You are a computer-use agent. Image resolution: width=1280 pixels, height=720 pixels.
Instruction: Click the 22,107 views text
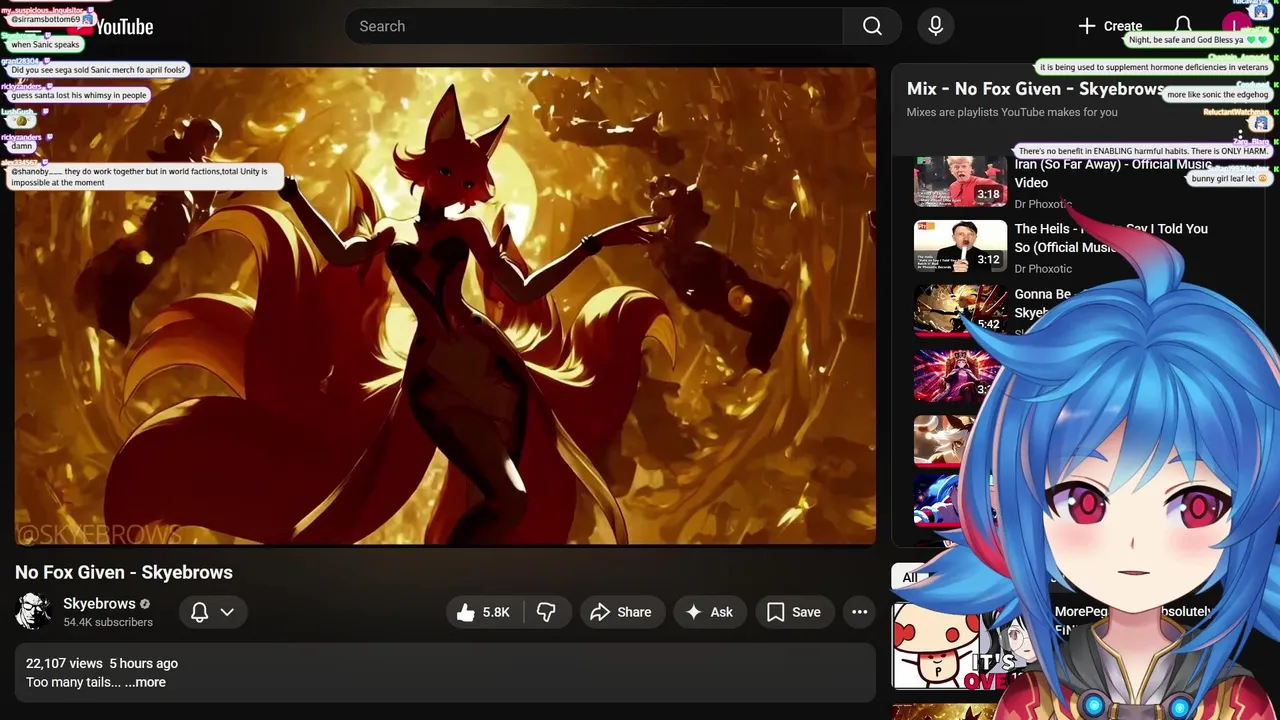point(64,663)
